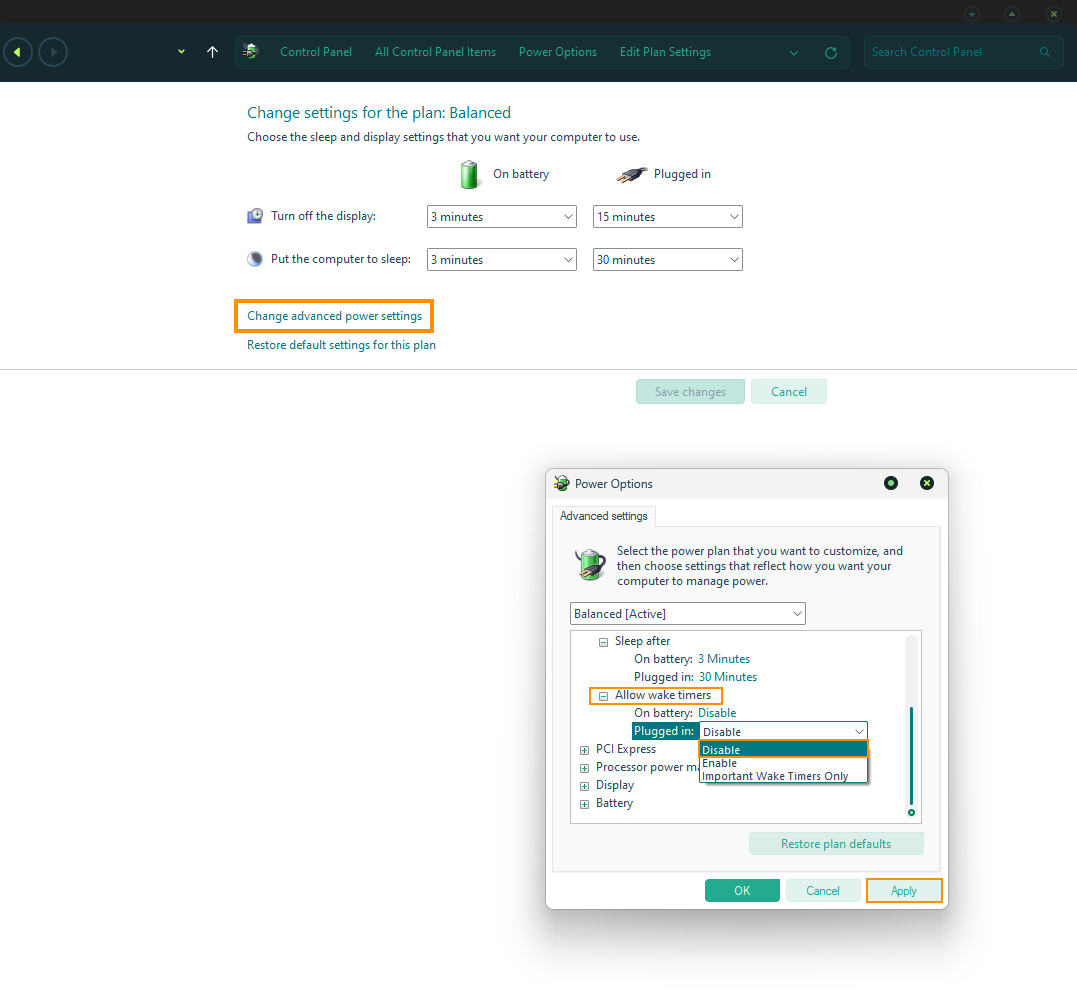The image size is (1077, 993).
Task: Click the sleep moon icon
Action: [x=255, y=259]
